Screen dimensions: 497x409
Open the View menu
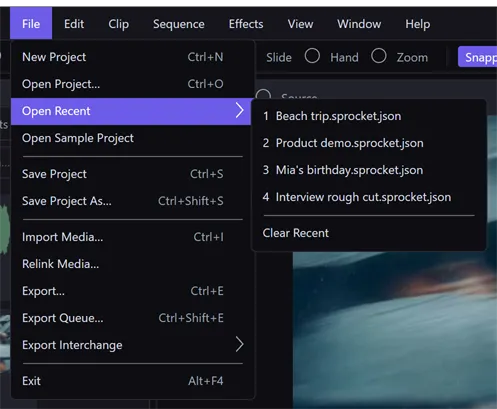300,24
